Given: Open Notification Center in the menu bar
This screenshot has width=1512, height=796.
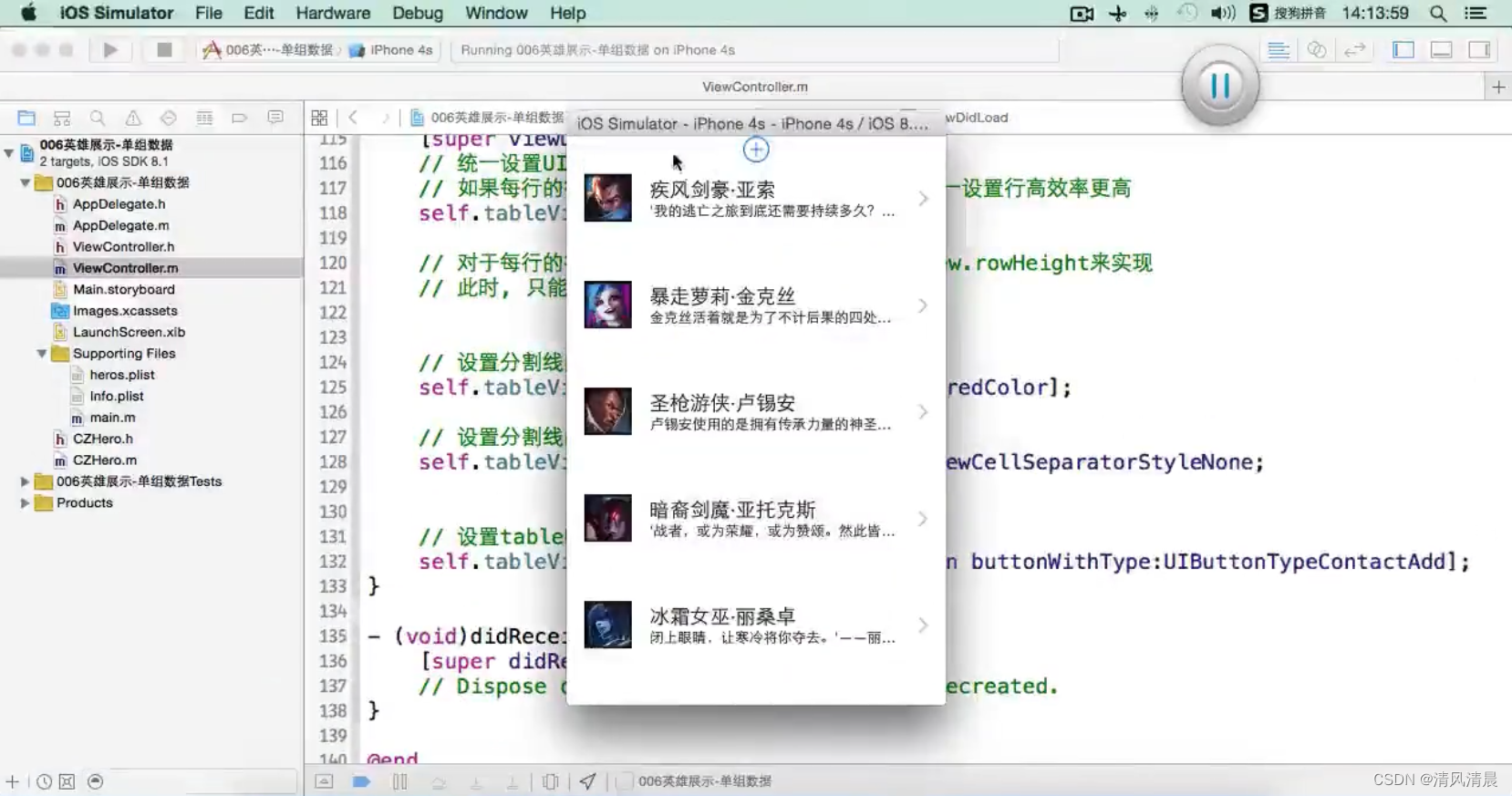Looking at the screenshot, I should [x=1476, y=14].
